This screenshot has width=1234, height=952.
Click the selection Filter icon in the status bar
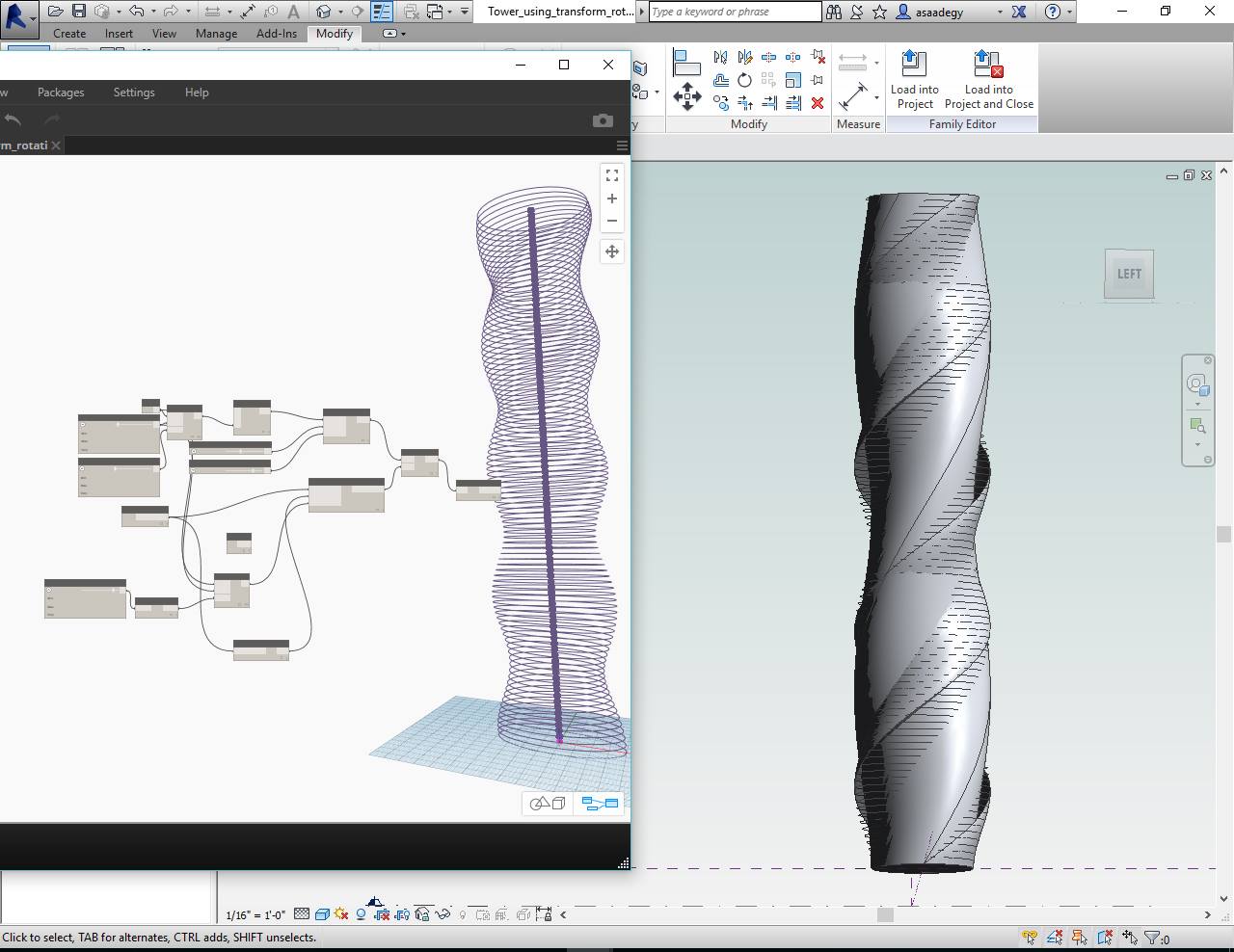(1153, 936)
